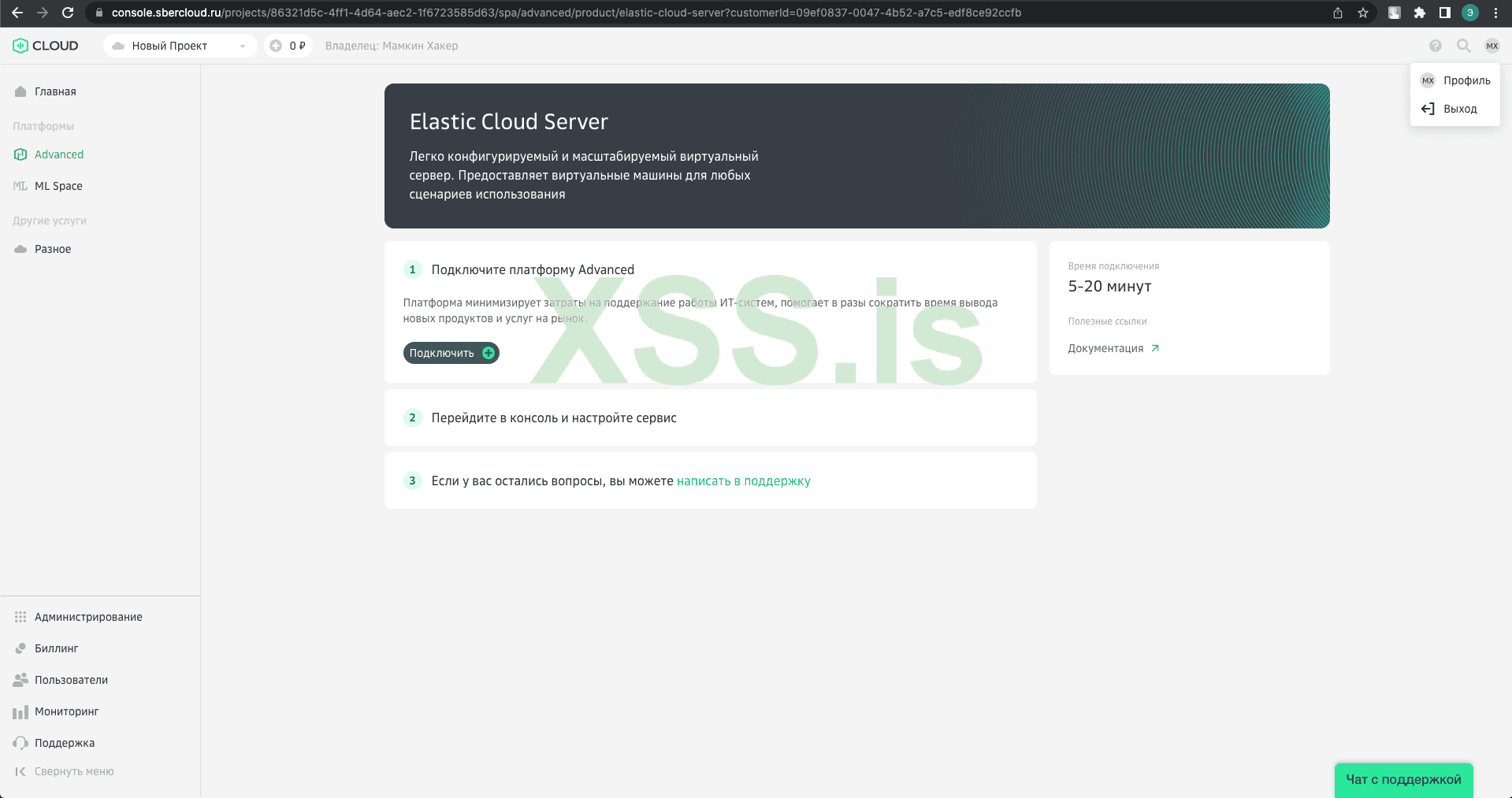This screenshot has height=798, width=1512.
Task: Click the Администрирование grid icon
Action: [x=20, y=617]
